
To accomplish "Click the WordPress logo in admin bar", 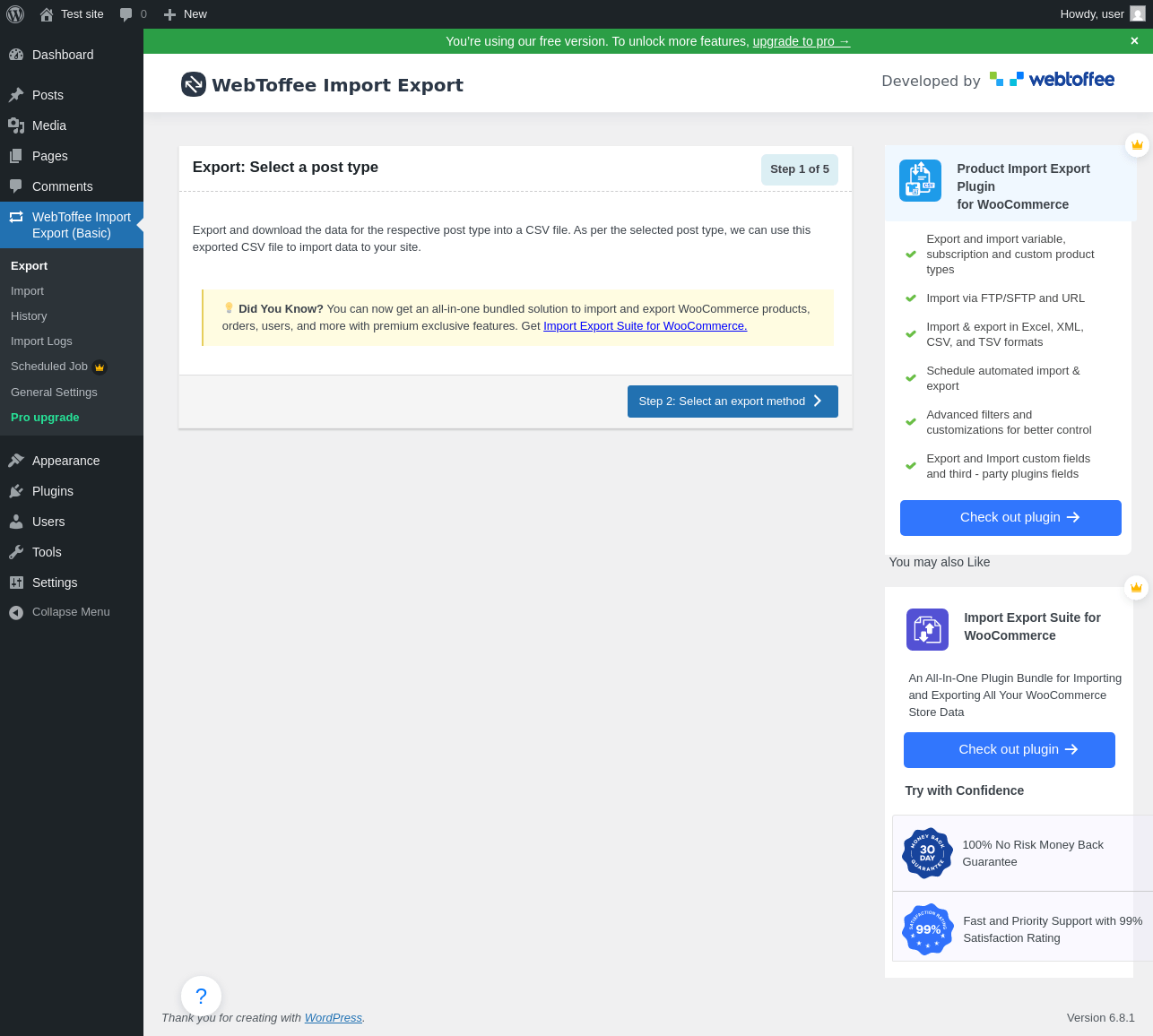I will [15, 14].
